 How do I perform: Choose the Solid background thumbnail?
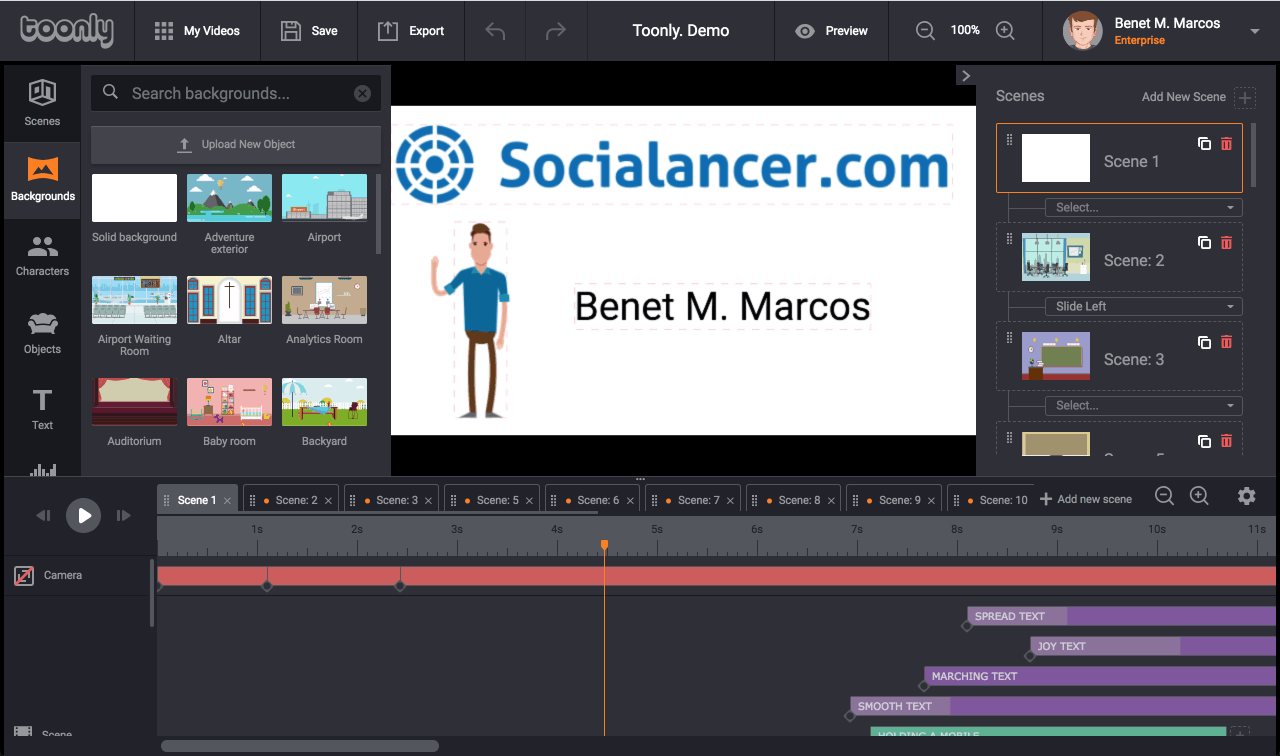[x=134, y=198]
